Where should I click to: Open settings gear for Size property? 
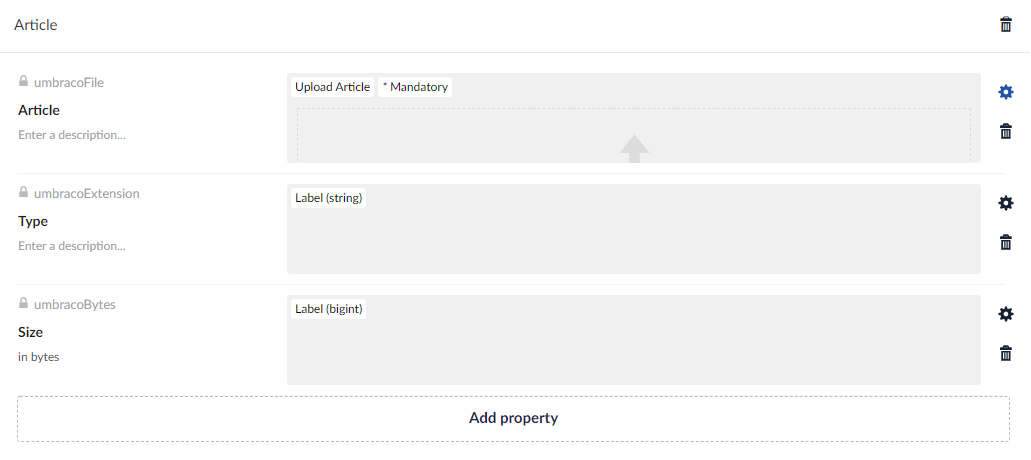[x=1005, y=314]
